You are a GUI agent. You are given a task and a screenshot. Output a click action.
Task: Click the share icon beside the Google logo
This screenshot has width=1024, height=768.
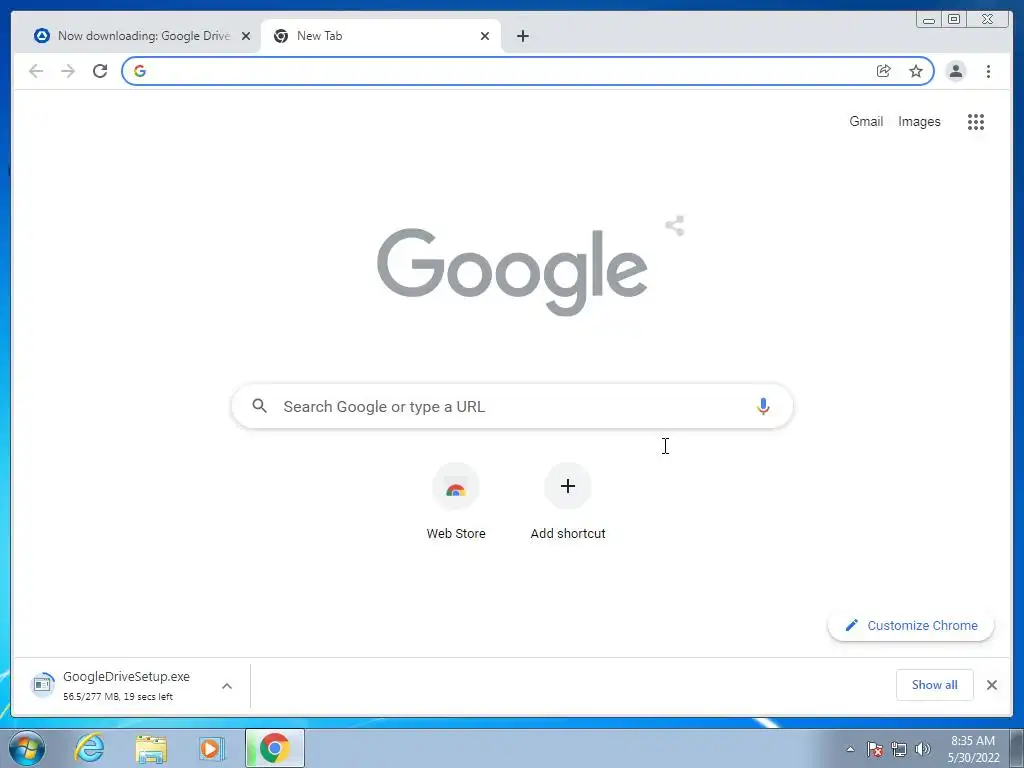click(x=675, y=226)
